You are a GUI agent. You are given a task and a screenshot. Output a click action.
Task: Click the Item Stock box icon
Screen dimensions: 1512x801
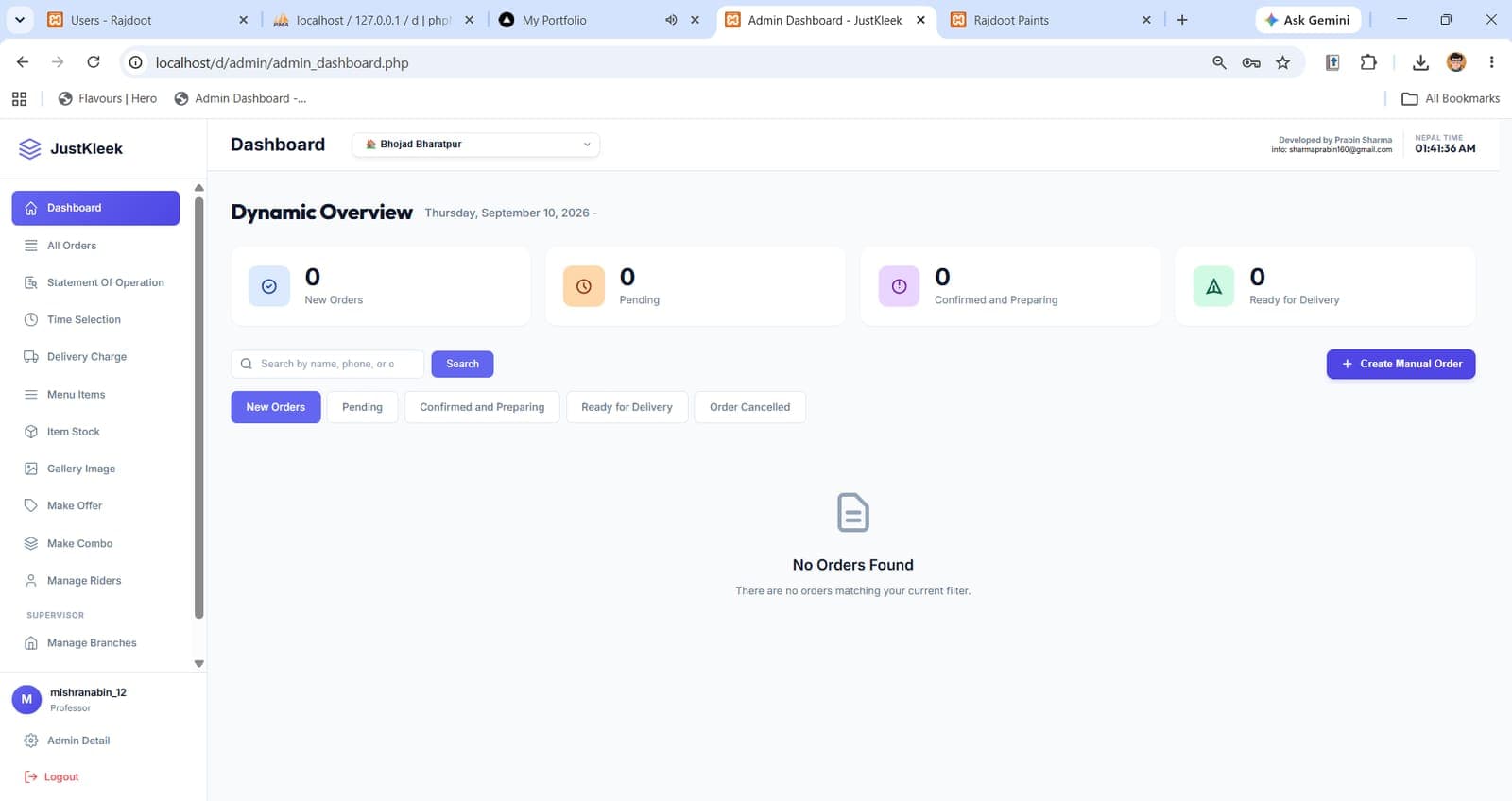click(31, 432)
